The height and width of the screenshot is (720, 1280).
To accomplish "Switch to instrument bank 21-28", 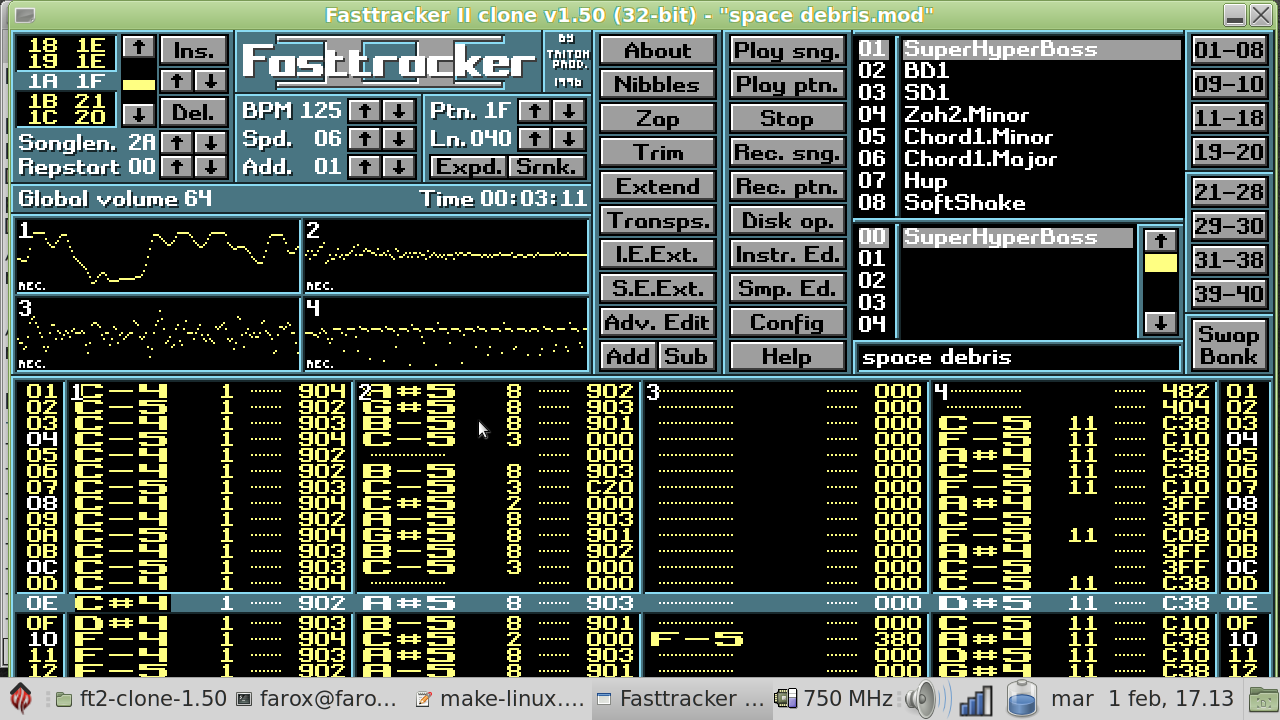I will [x=1228, y=192].
